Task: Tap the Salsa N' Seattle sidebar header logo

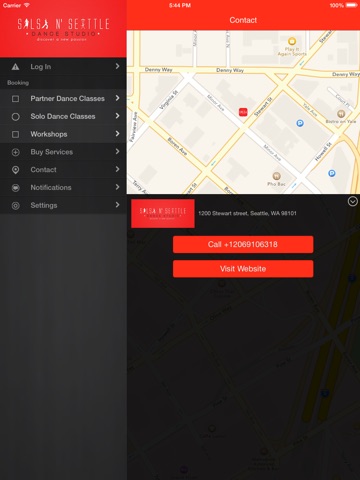Action: (63, 29)
